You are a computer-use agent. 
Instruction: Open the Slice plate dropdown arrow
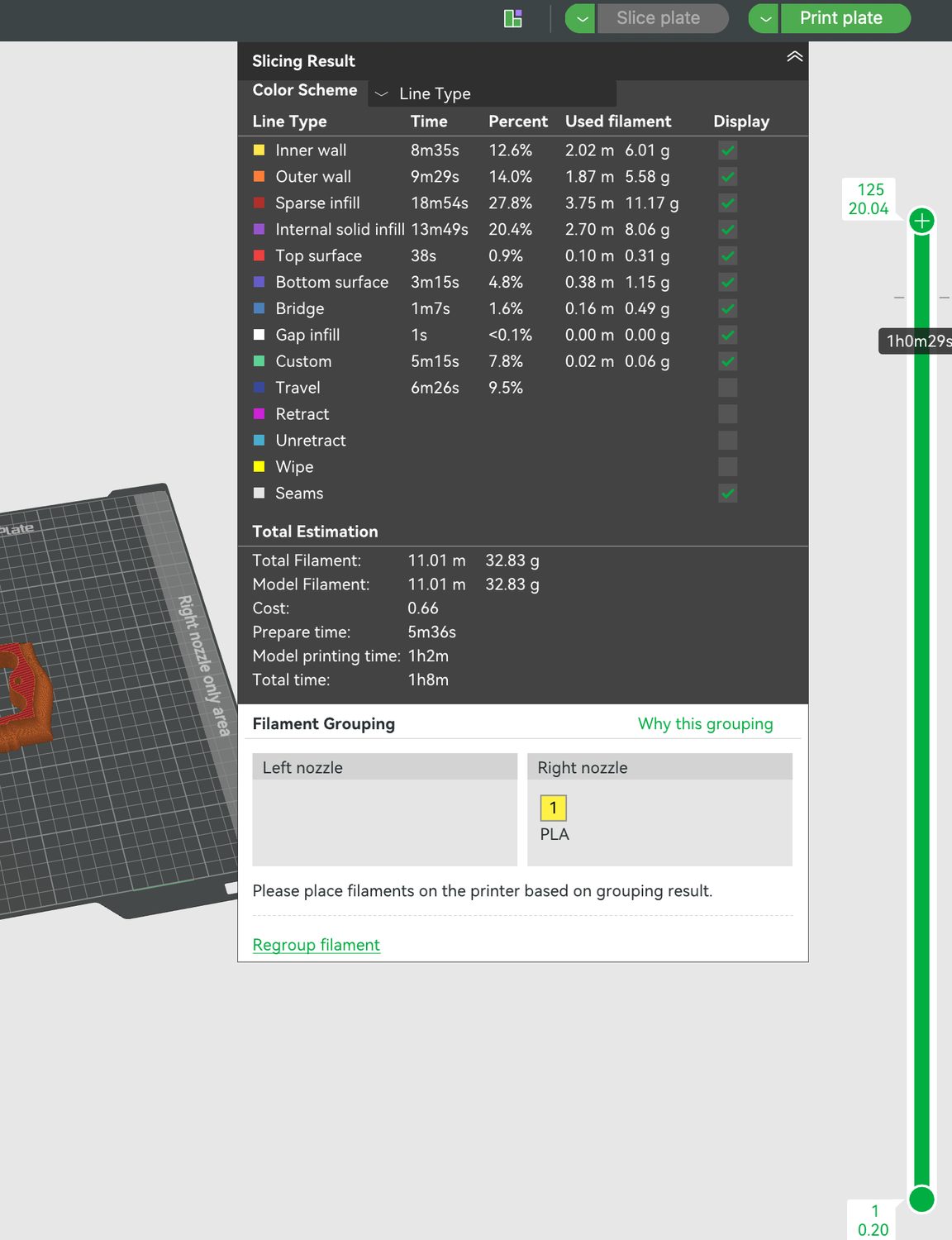(x=580, y=18)
